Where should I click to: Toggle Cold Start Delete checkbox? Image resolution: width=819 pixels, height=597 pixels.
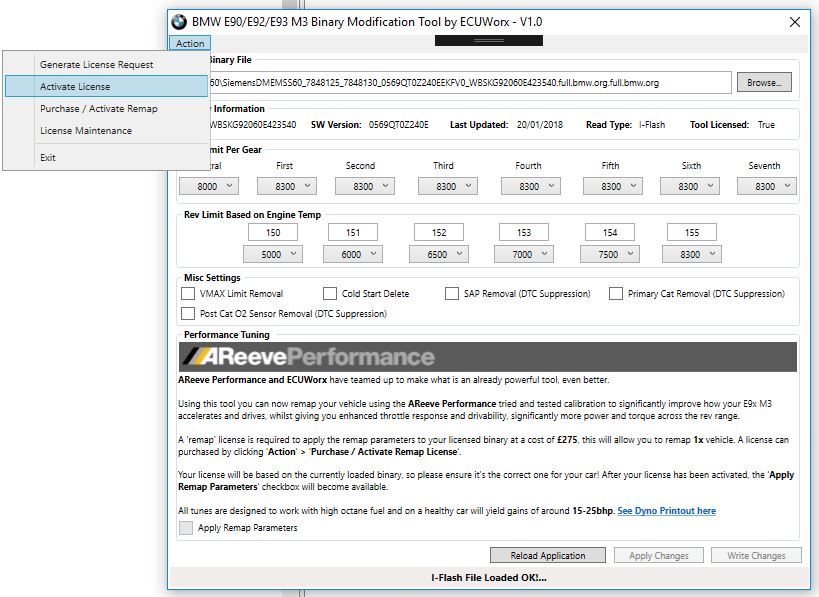tap(330, 294)
